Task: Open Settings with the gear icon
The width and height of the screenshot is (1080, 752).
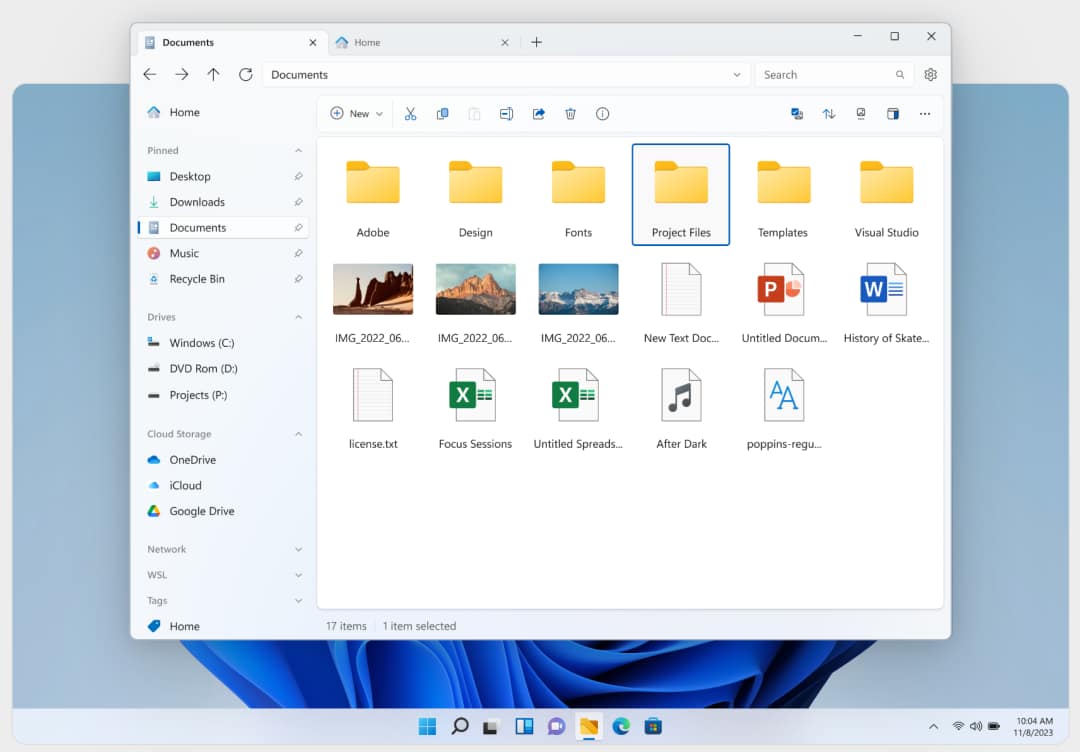Action: 930,75
